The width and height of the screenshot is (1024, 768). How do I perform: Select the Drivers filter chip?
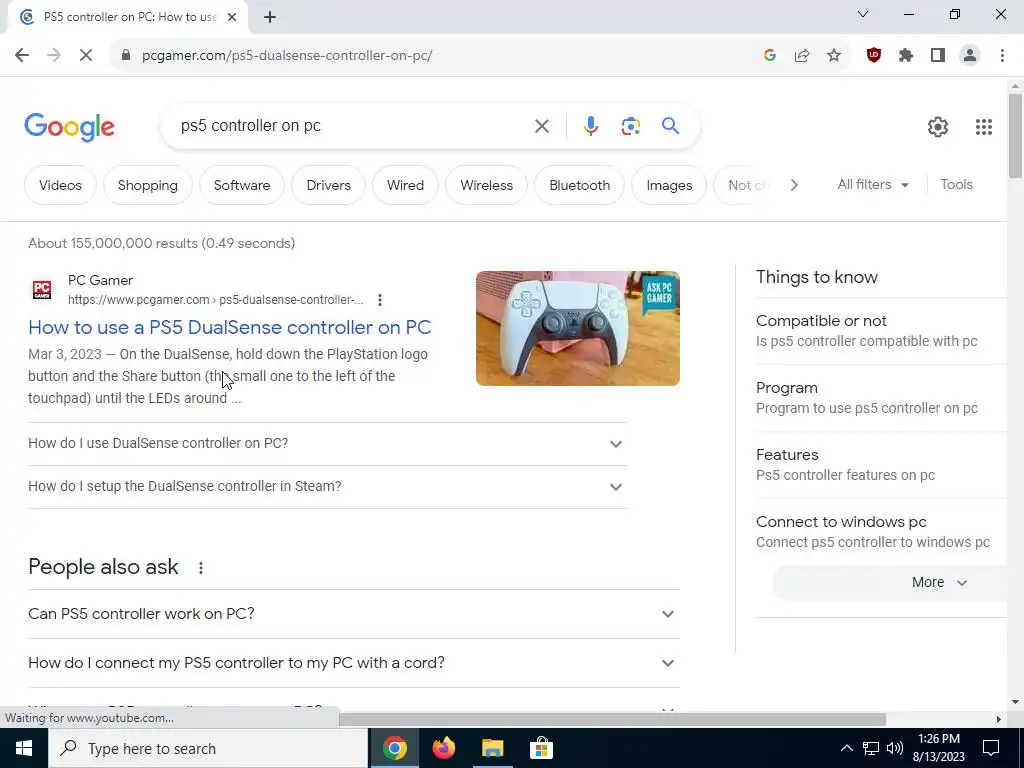pos(328,185)
